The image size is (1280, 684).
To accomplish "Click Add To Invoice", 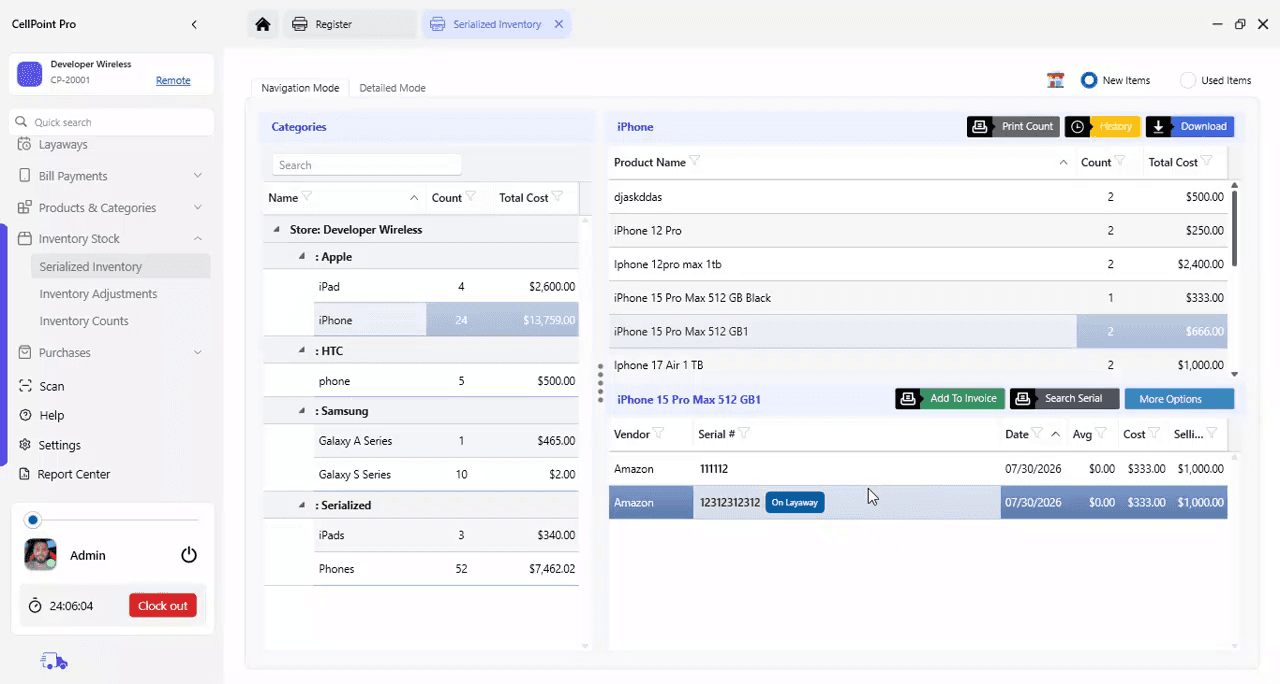I will [x=949, y=399].
